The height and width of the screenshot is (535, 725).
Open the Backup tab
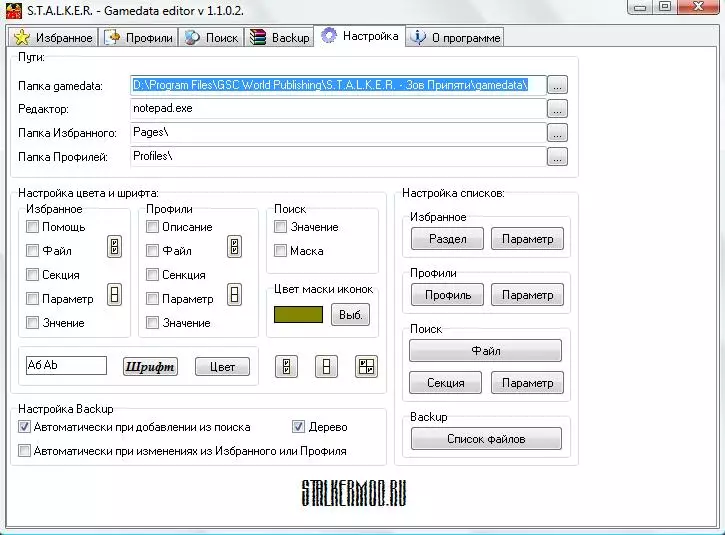coord(279,37)
